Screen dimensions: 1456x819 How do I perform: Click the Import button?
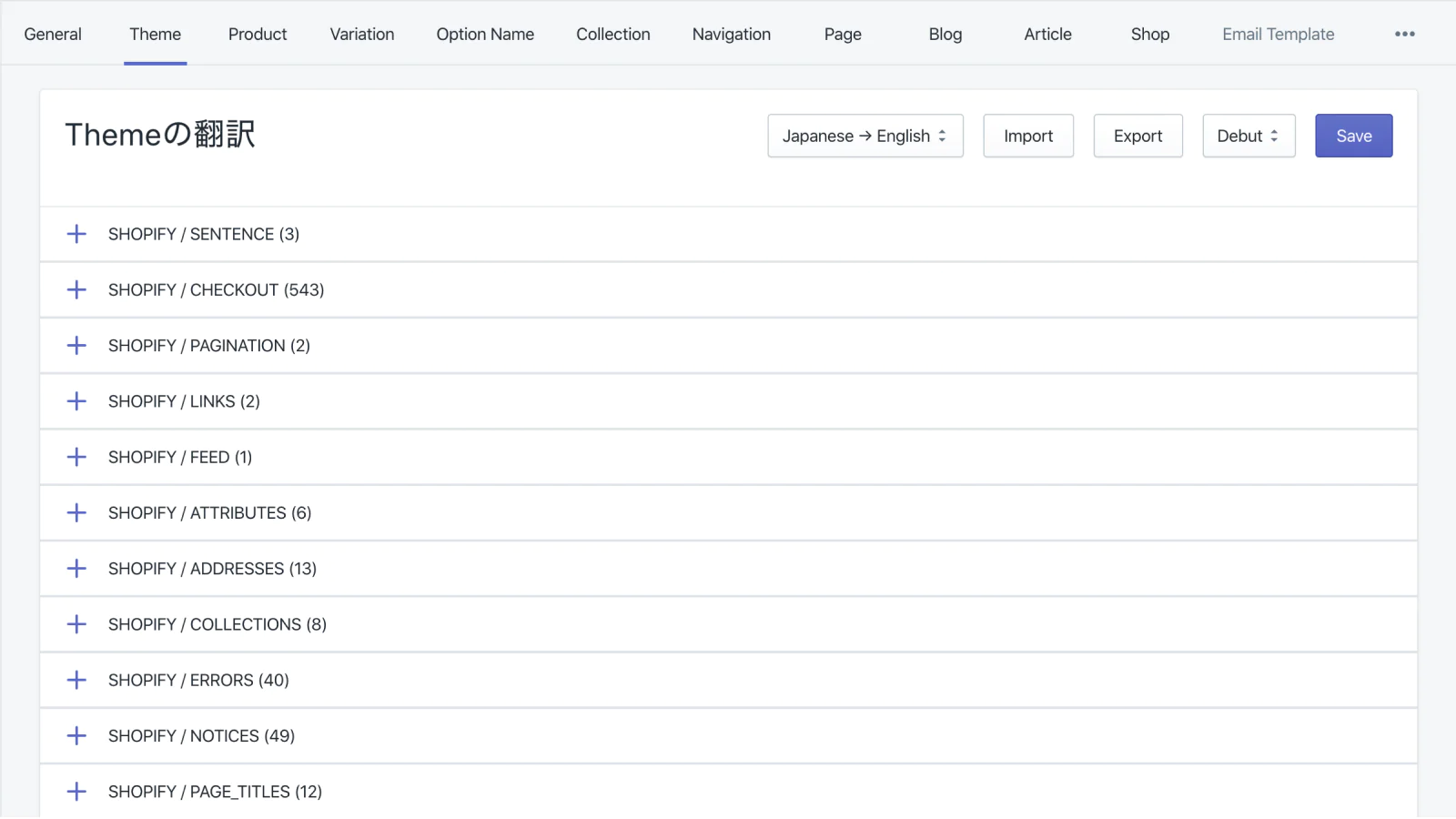(1027, 136)
